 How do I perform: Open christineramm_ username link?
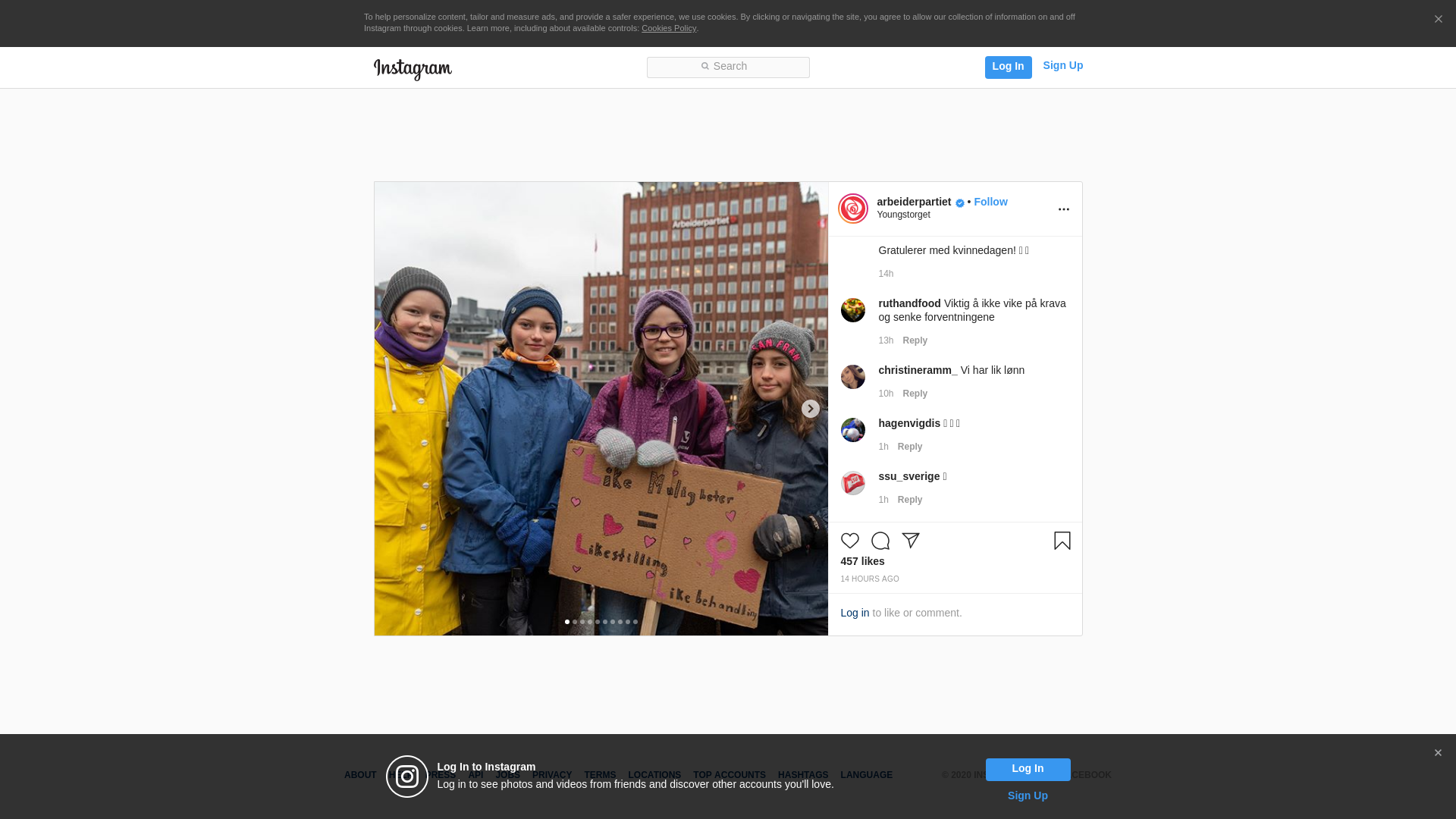pyautogui.click(x=918, y=370)
